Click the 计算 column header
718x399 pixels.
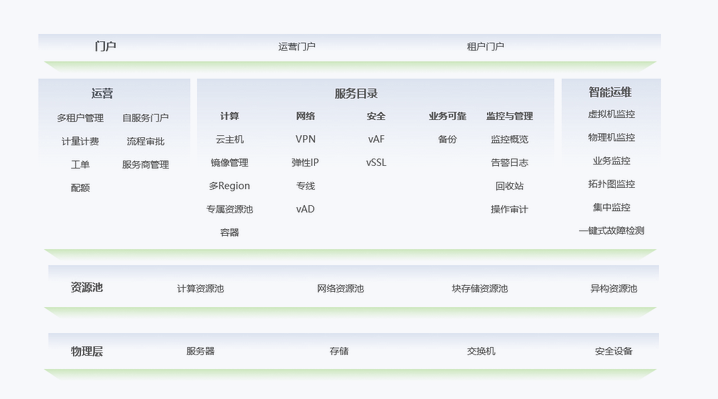pyautogui.click(x=229, y=116)
